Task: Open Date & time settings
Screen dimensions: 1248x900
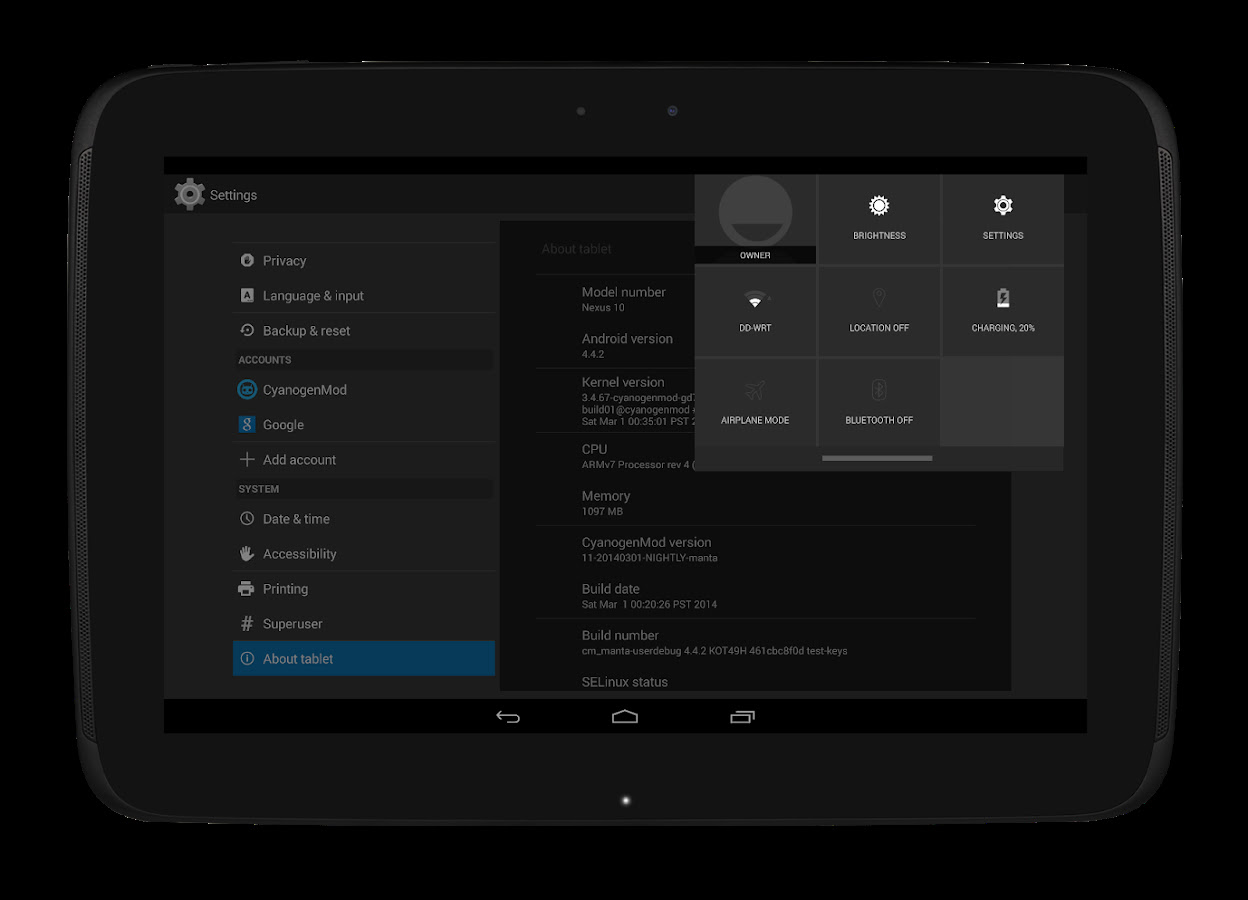Action: click(x=364, y=518)
